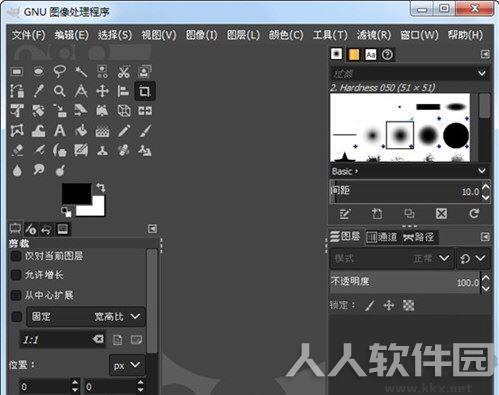This screenshot has height=395, width=499.
Task: Reset colors to default black and white
Action: point(66,212)
